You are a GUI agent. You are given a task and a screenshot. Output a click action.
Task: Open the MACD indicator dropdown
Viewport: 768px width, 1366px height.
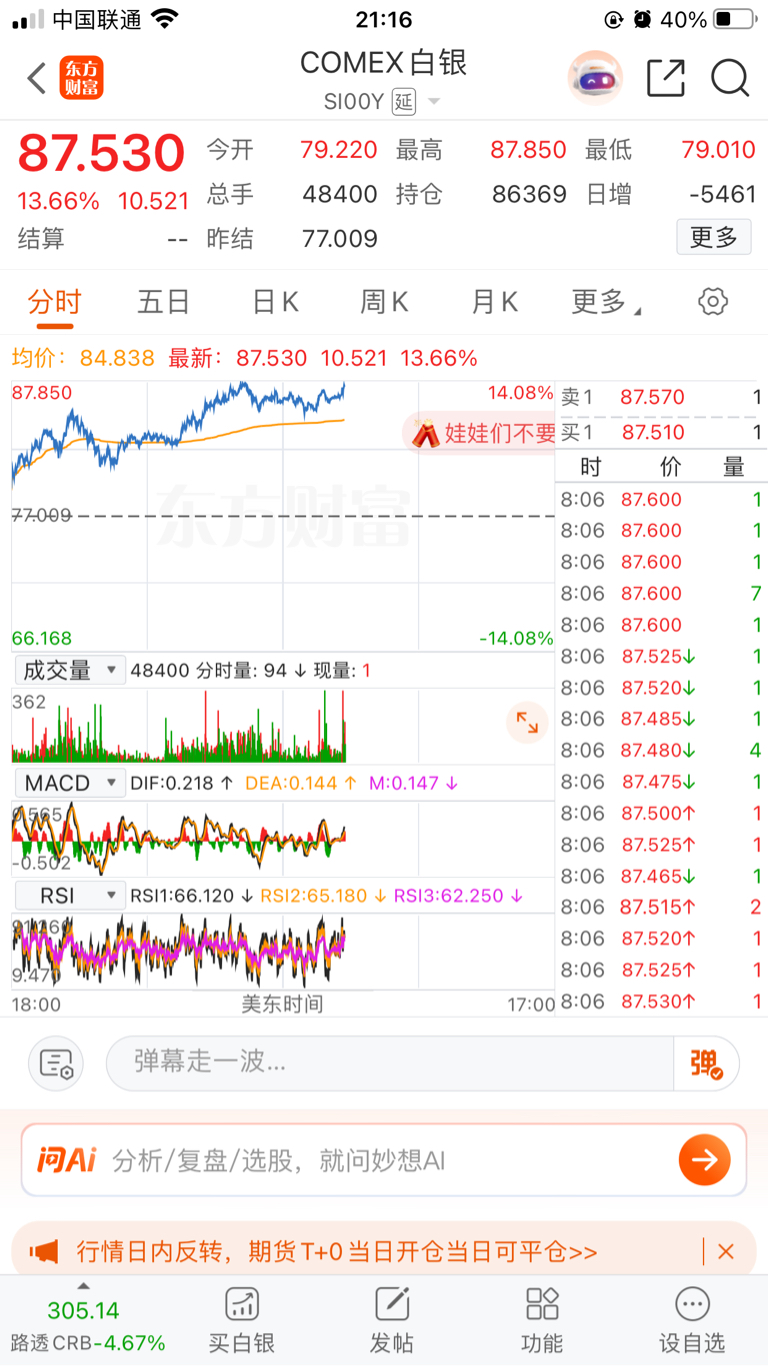[x=69, y=782]
